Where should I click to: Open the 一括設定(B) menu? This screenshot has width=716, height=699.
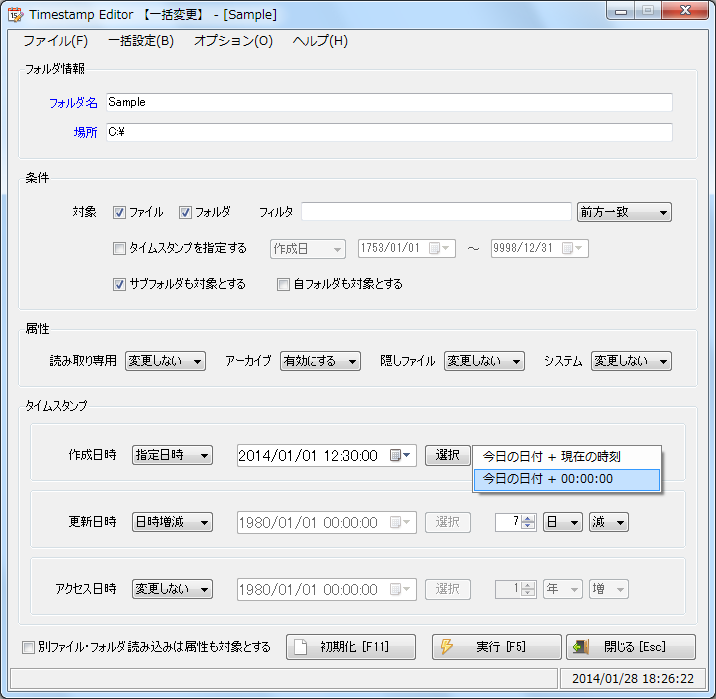click(140, 41)
